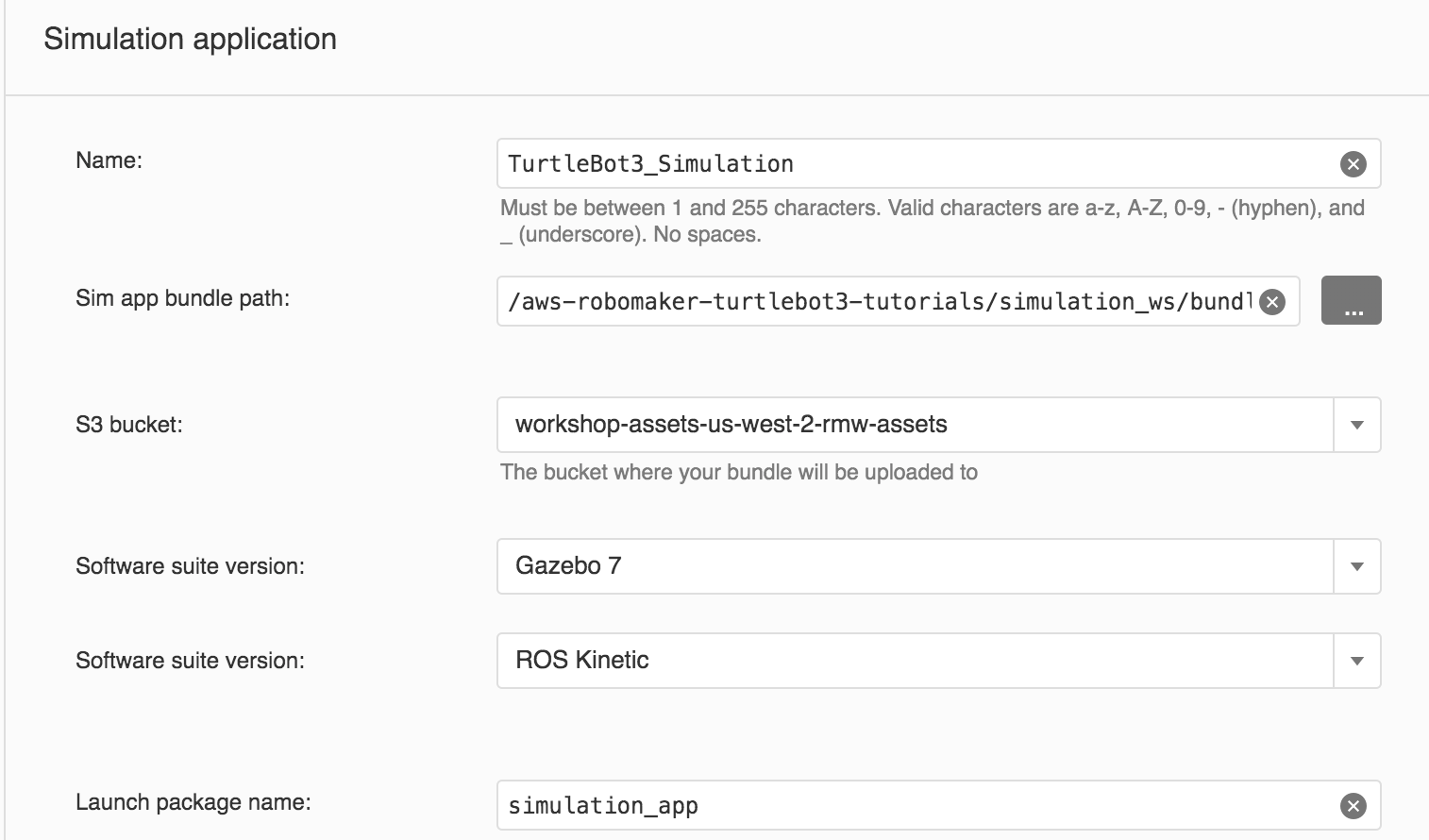Image resolution: width=1429 pixels, height=840 pixels.
Task: Clear the Name field with its X icon
Action: coord(1353,164)
